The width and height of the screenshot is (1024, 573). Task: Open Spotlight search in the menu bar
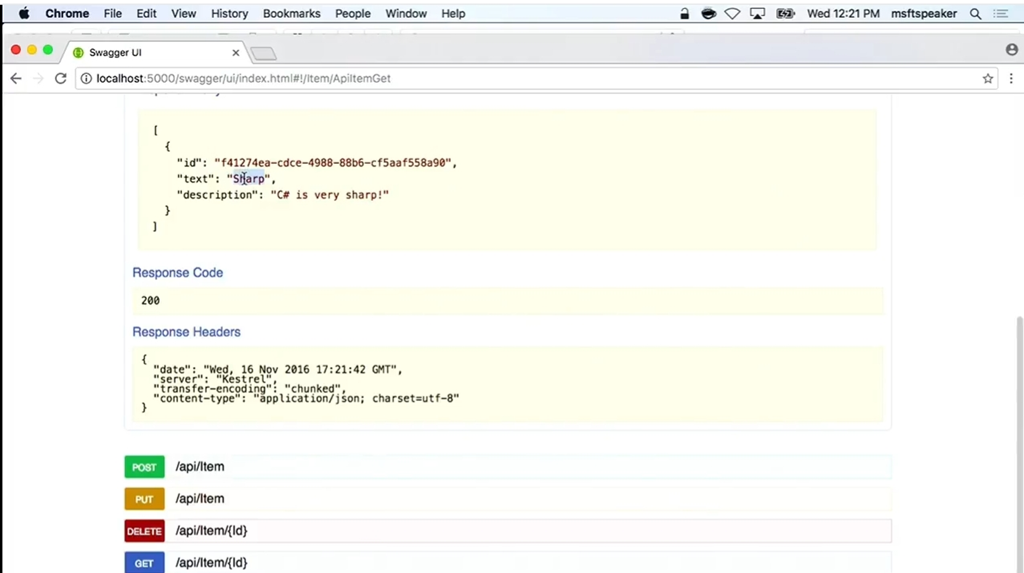point(975,14)
